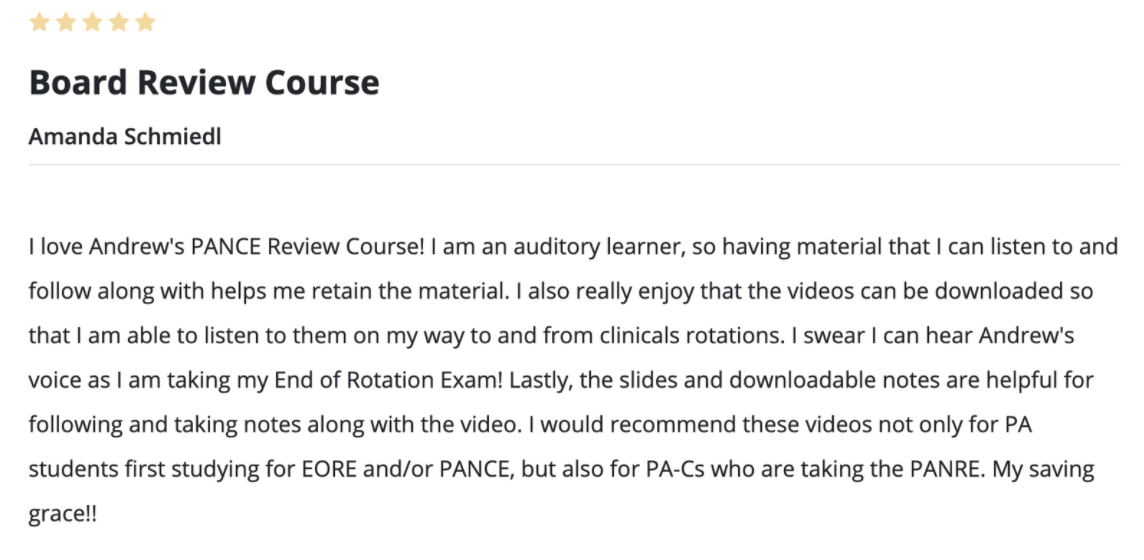1144x560 pixels.
Task: Click the first rating star
Action: click(x=39, y=22)
